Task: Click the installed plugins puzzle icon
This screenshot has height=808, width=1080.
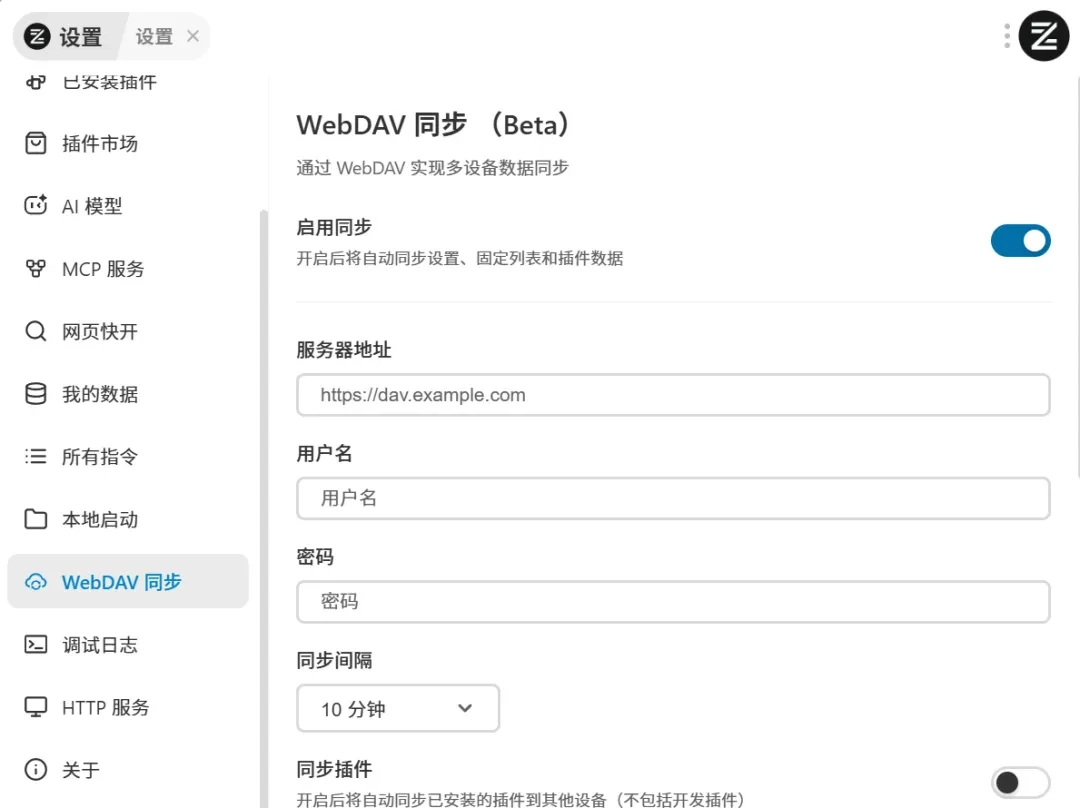Action: tap(36, 82)
